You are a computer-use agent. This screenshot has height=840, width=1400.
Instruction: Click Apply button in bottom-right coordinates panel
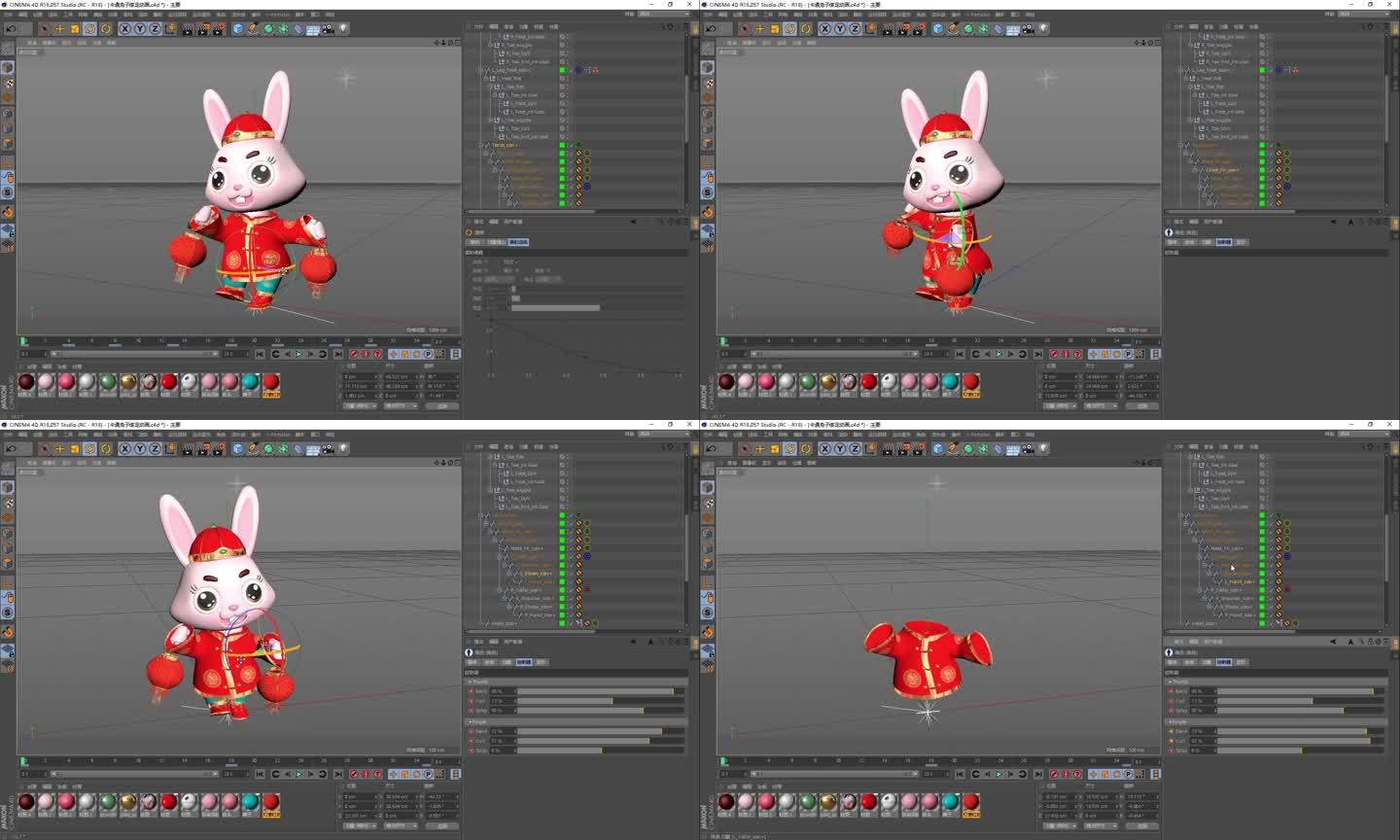[1142, 826]
